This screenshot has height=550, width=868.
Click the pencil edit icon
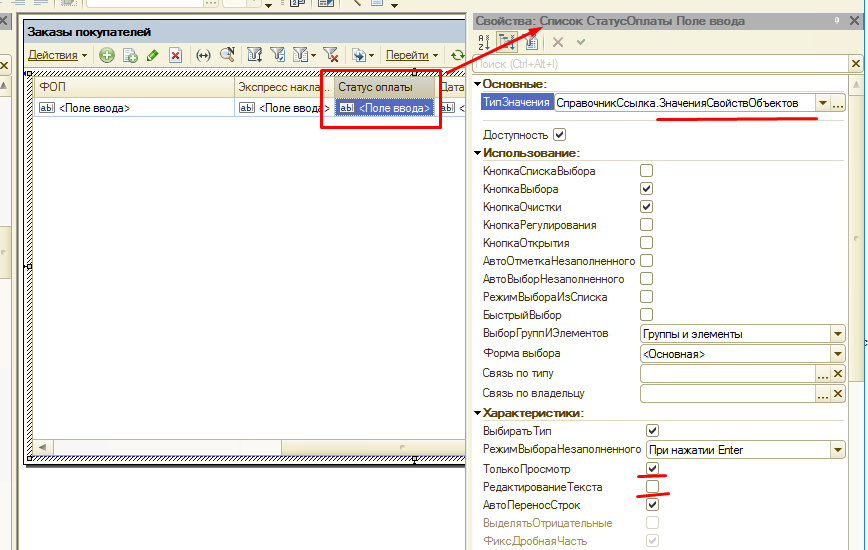coord(152,56)
